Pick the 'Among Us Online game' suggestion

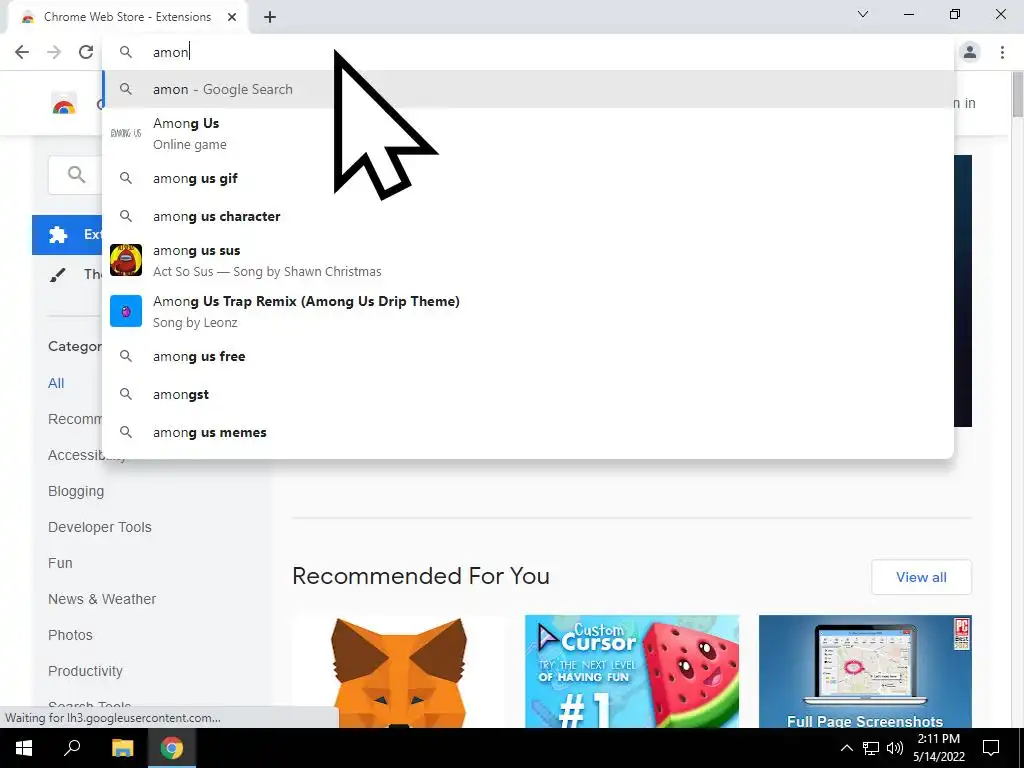point(528,133)
